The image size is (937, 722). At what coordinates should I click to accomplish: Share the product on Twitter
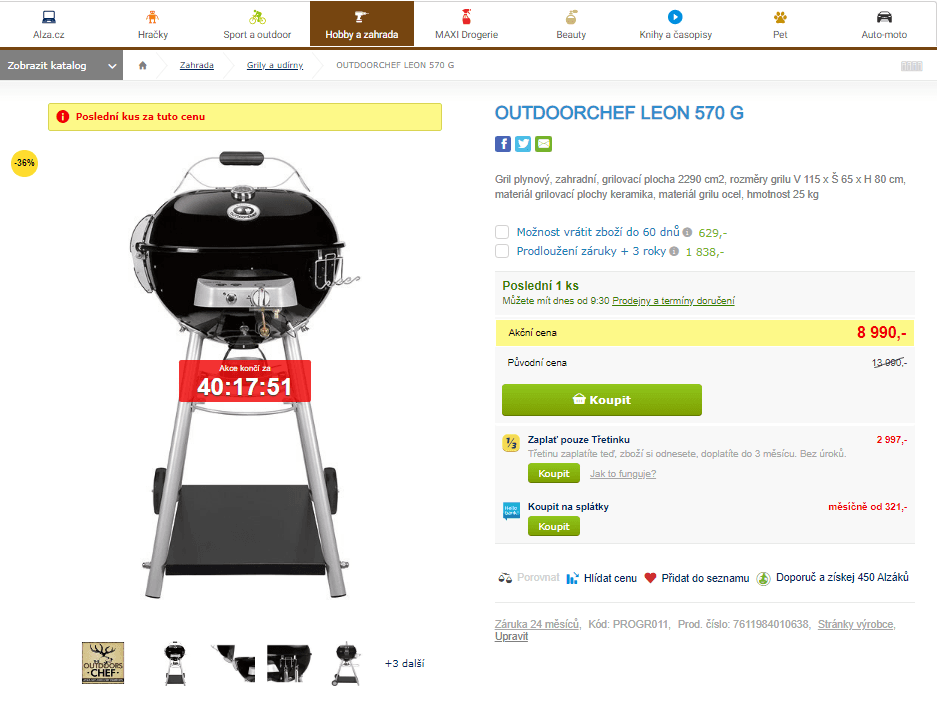[x=523, y=143]
